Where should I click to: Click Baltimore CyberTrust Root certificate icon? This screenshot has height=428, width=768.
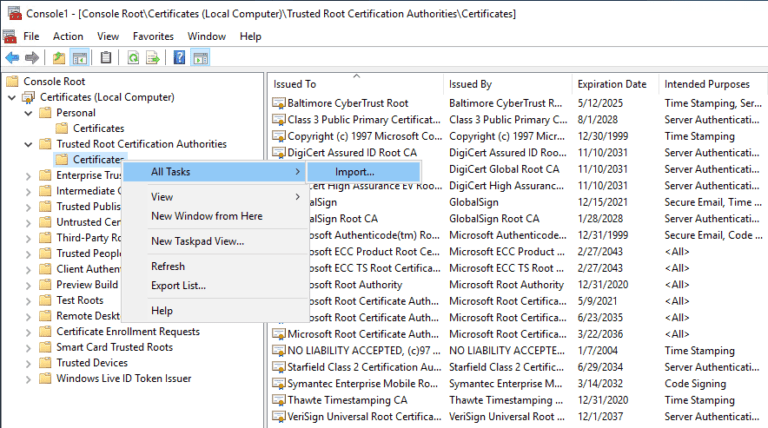click(279, 103)
